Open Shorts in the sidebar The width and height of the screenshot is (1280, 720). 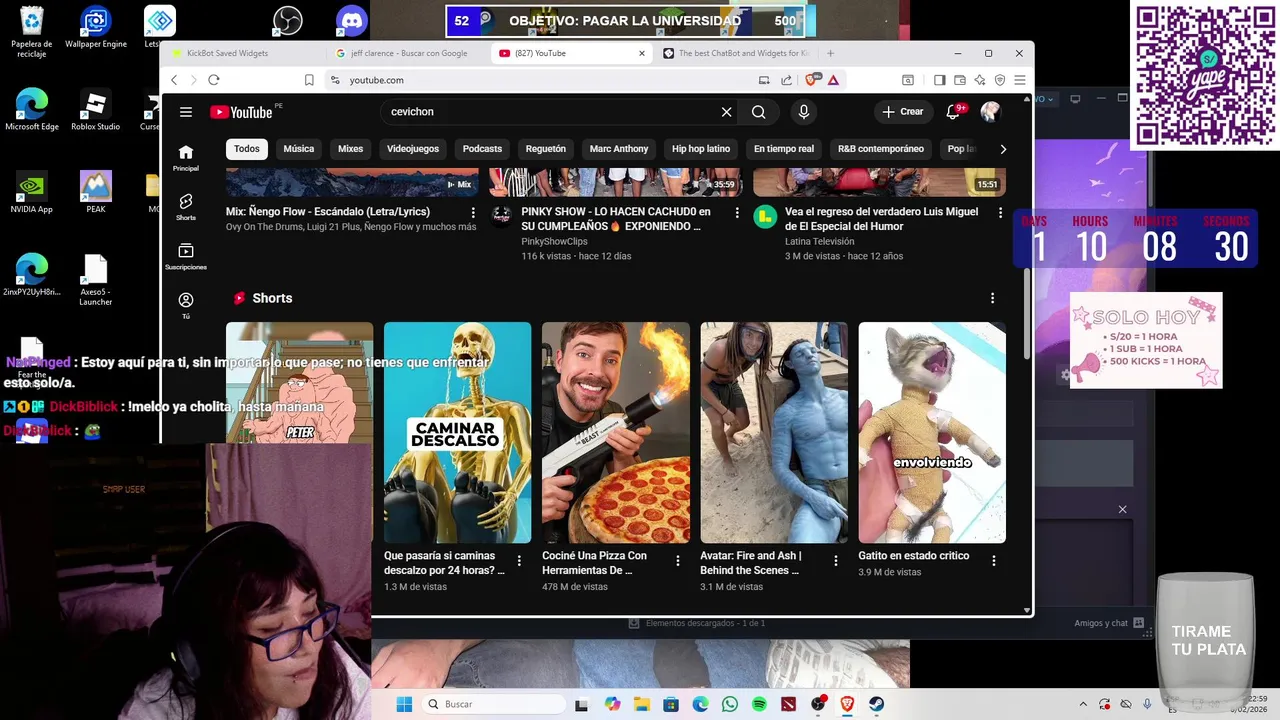coord(186,207)
